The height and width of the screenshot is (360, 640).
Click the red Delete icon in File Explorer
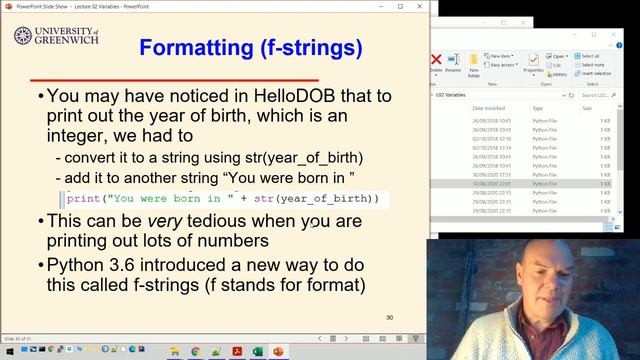coord(436,60)
